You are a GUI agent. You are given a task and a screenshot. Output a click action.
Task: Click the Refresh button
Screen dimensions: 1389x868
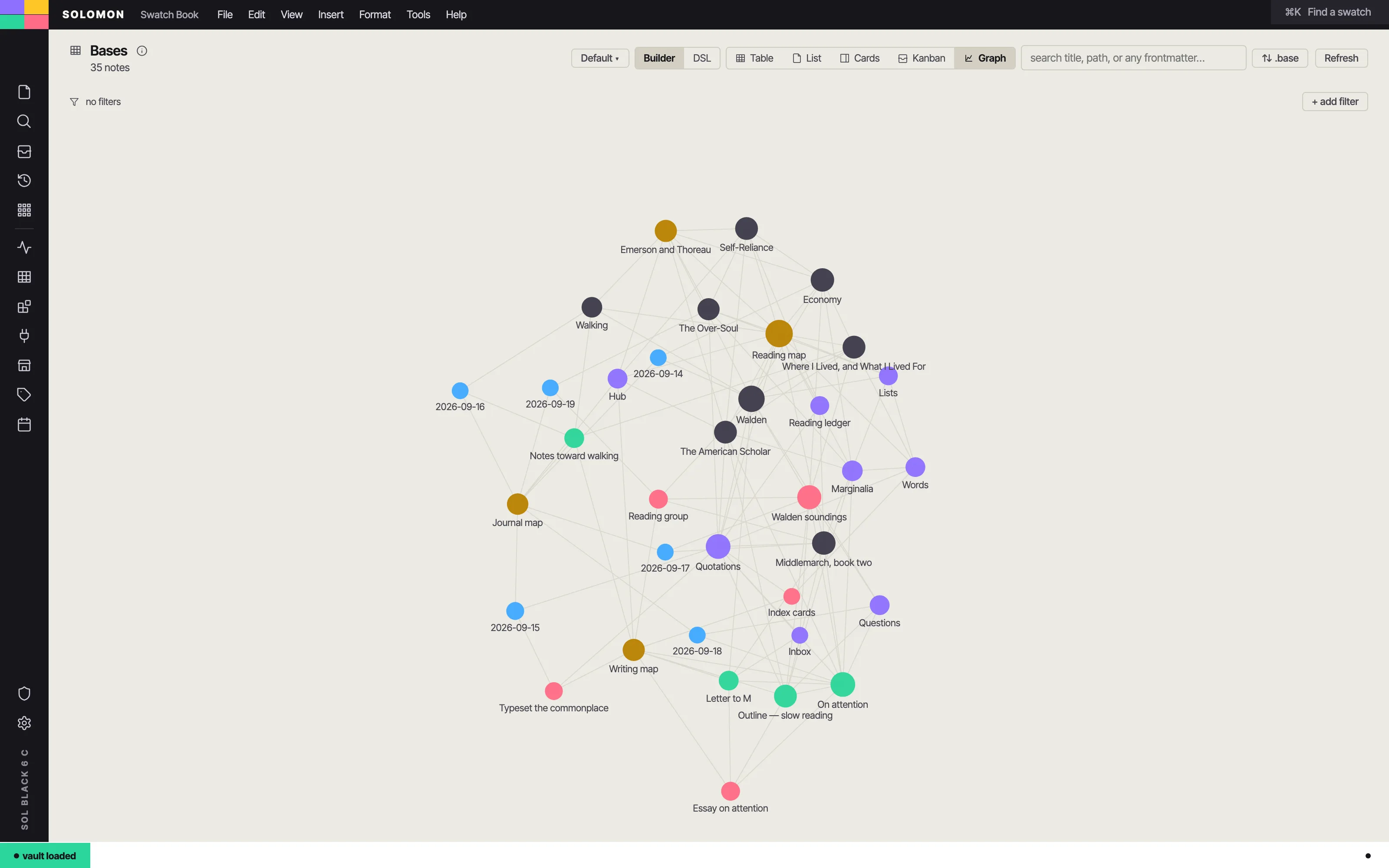(x=1341, y=58)
